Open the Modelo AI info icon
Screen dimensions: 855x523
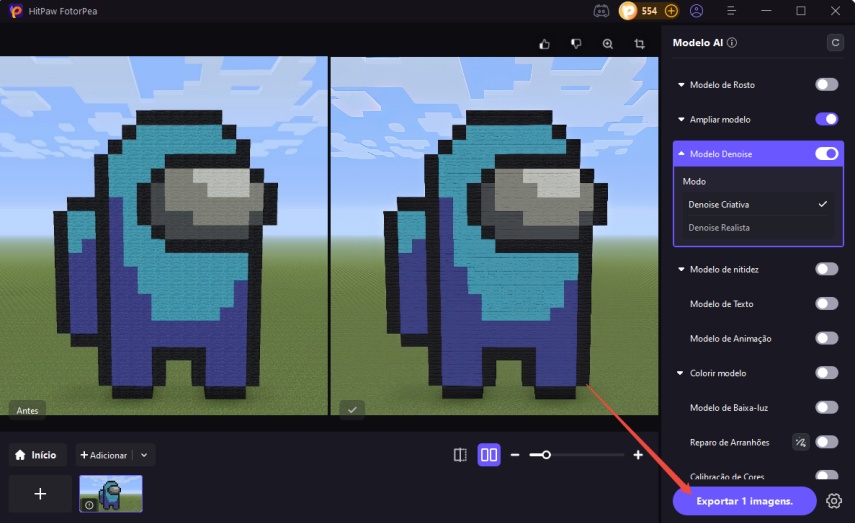click(732, 43)
